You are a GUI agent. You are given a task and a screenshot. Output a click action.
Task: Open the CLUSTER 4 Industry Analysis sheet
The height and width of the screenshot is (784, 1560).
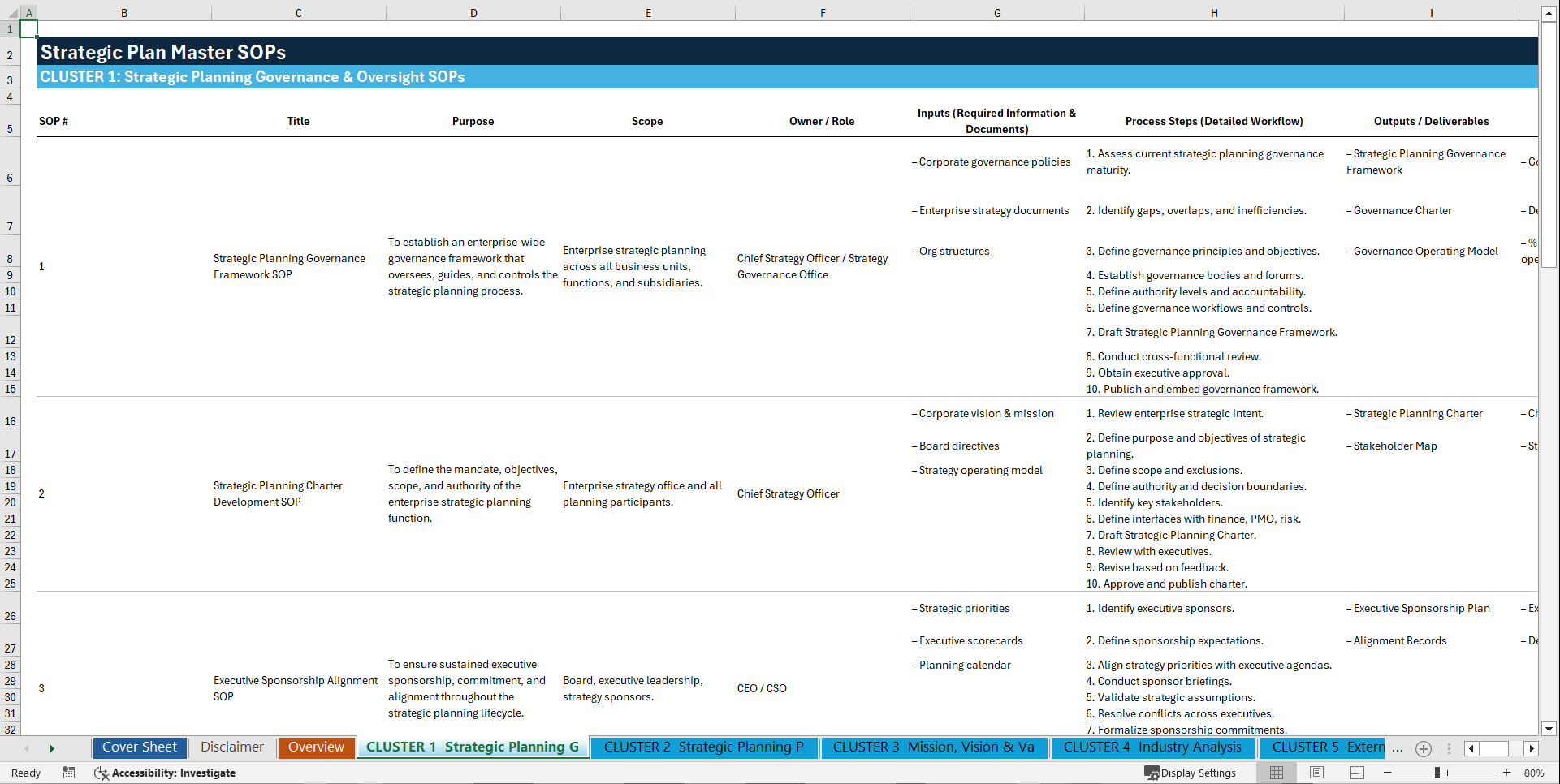point(1152,747)
